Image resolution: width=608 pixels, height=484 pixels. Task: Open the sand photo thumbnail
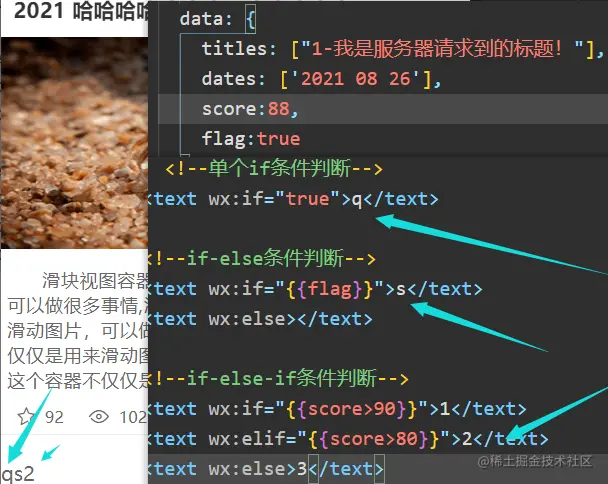(74, 143)
